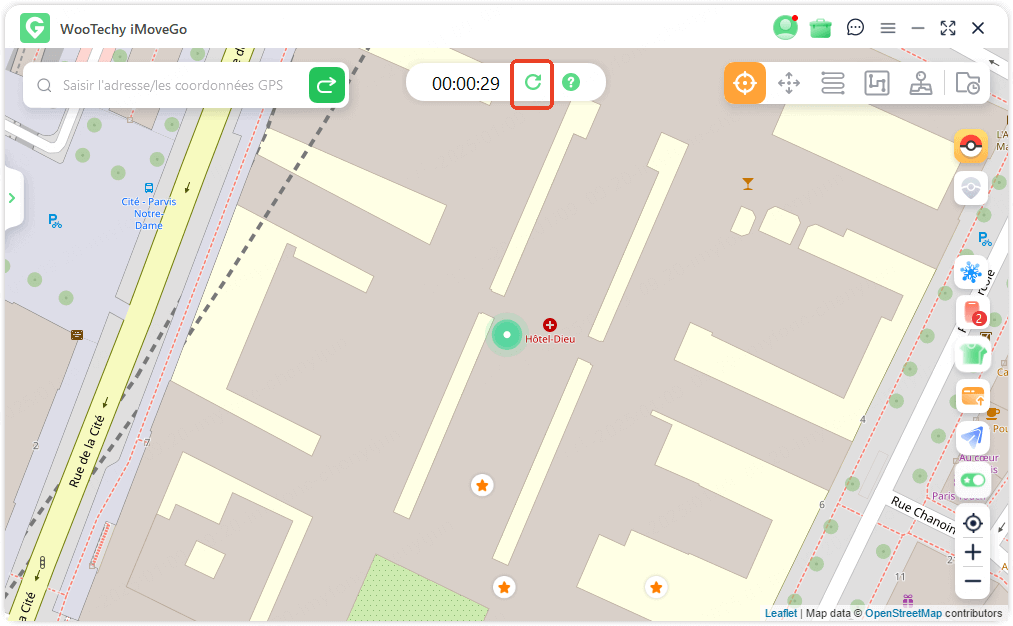Image resolution: width=1013 pixels, height=626 pixels.
Task: Click the snowflake cooldown icon
Action: (x=971, y=271)
